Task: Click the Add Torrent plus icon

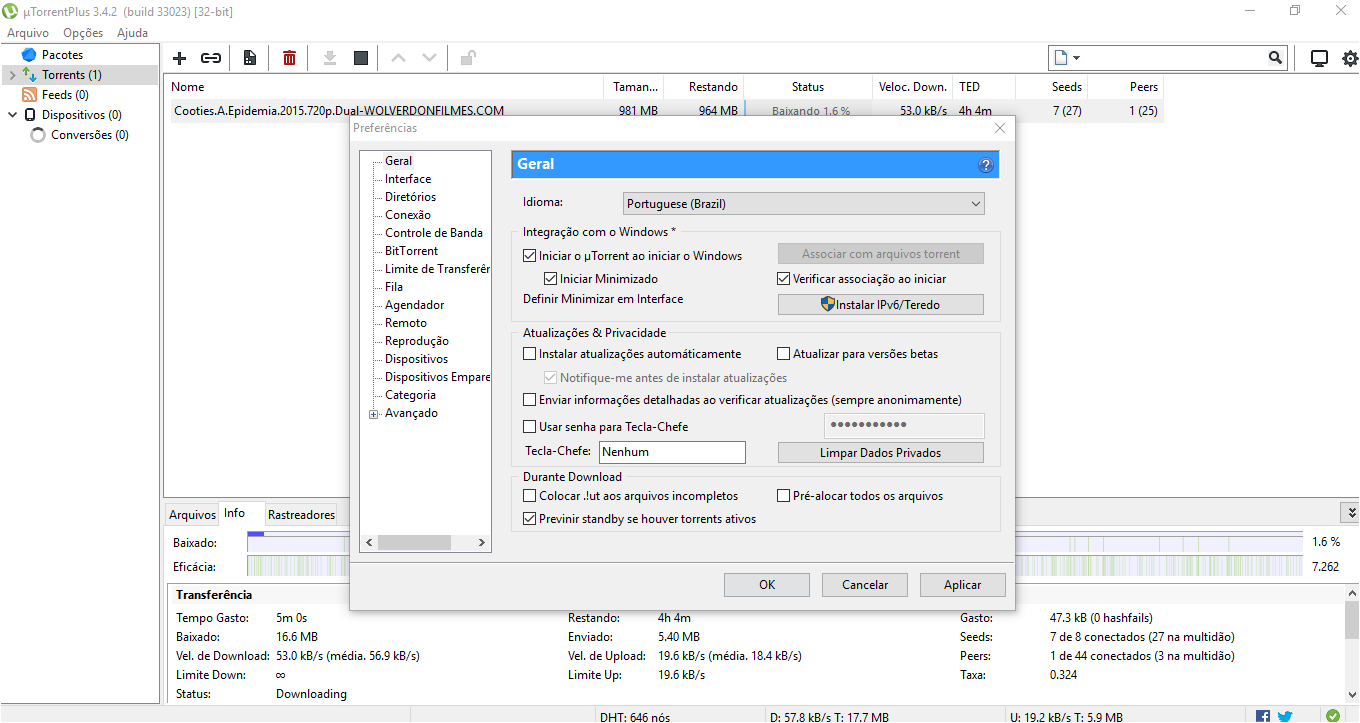Action: point(180,58)
